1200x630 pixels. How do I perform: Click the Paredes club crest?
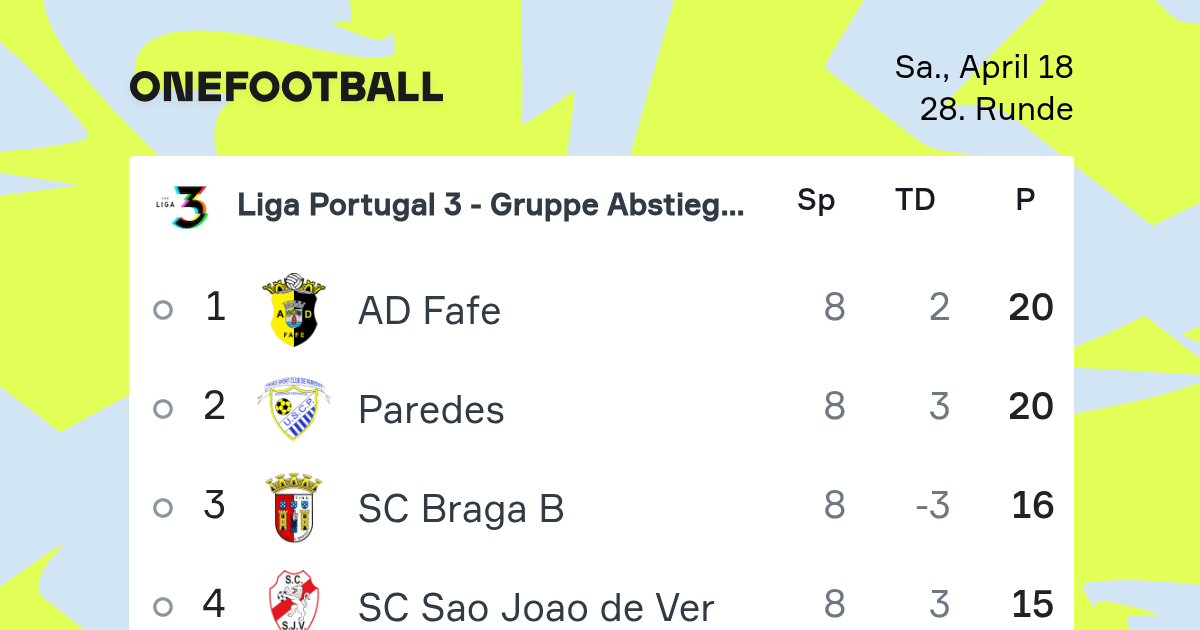[290, 409]
